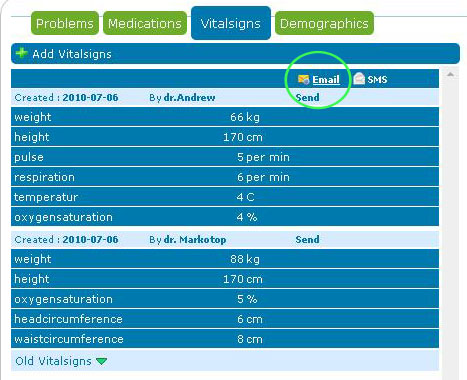Click the 170 cm height in dr. Markotop's record

243,279
